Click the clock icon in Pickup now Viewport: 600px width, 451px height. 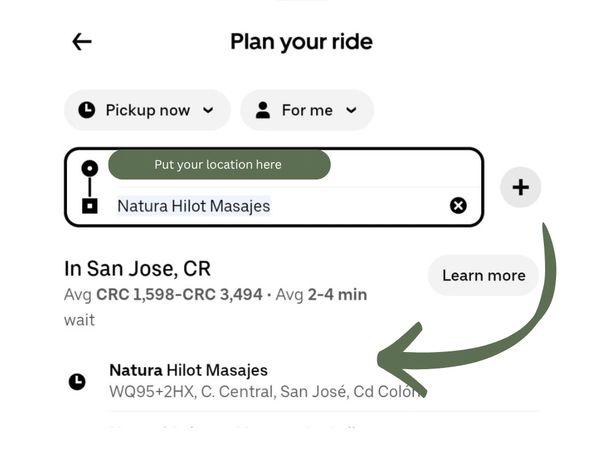pyautogui.click(x=87, y=110)
